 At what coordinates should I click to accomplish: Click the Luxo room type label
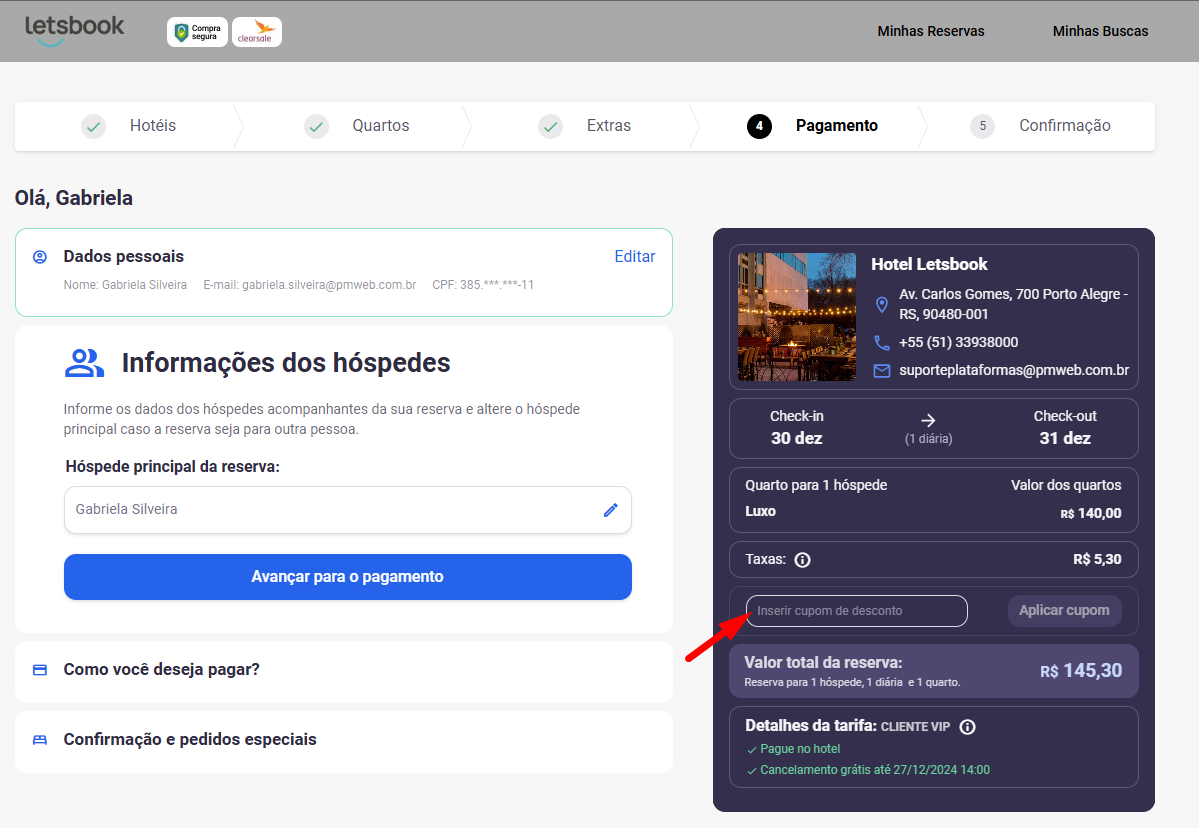click(760, 511)
